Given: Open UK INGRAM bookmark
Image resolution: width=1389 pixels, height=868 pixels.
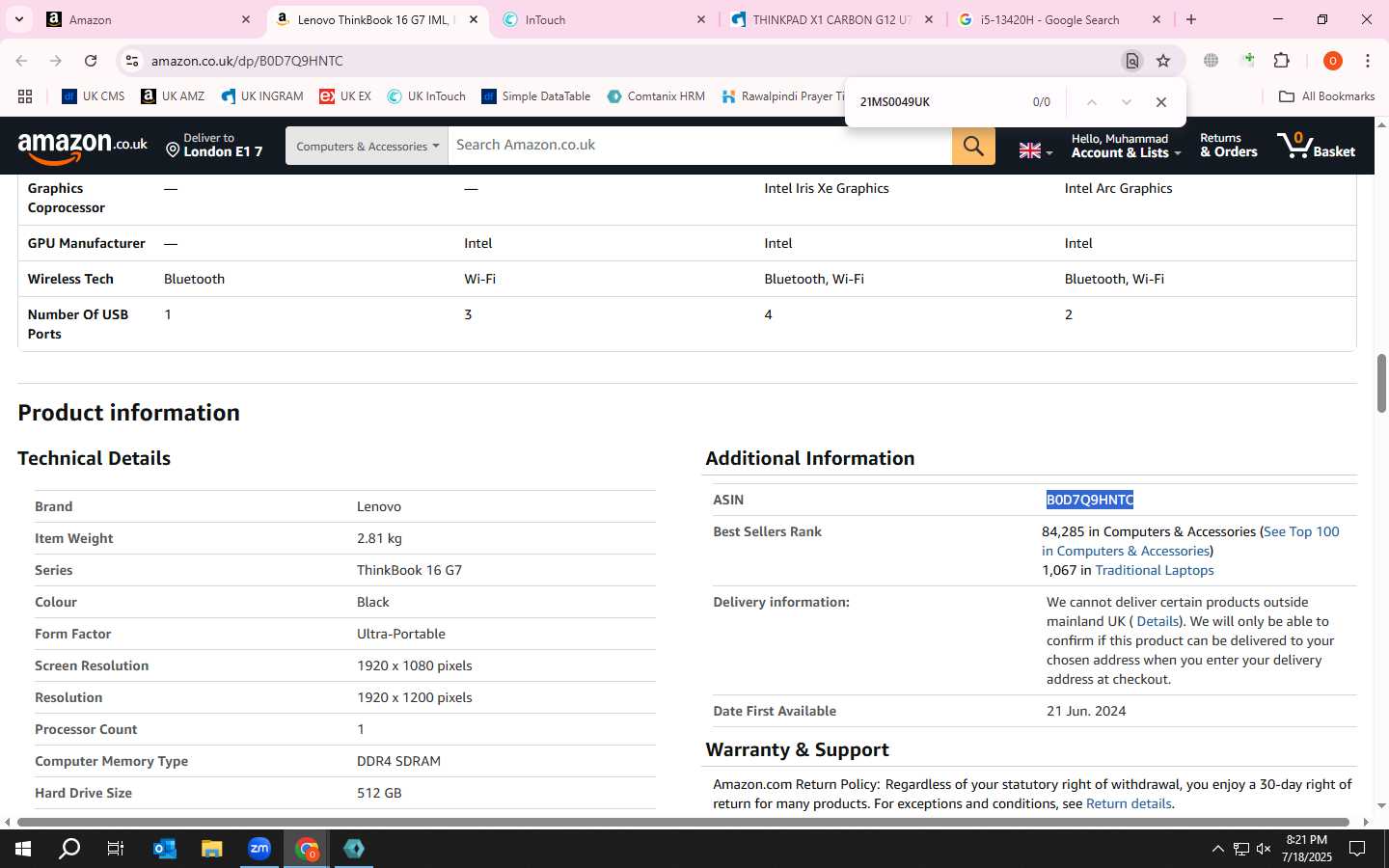Looking at the screenshot, I should [262, 96].
